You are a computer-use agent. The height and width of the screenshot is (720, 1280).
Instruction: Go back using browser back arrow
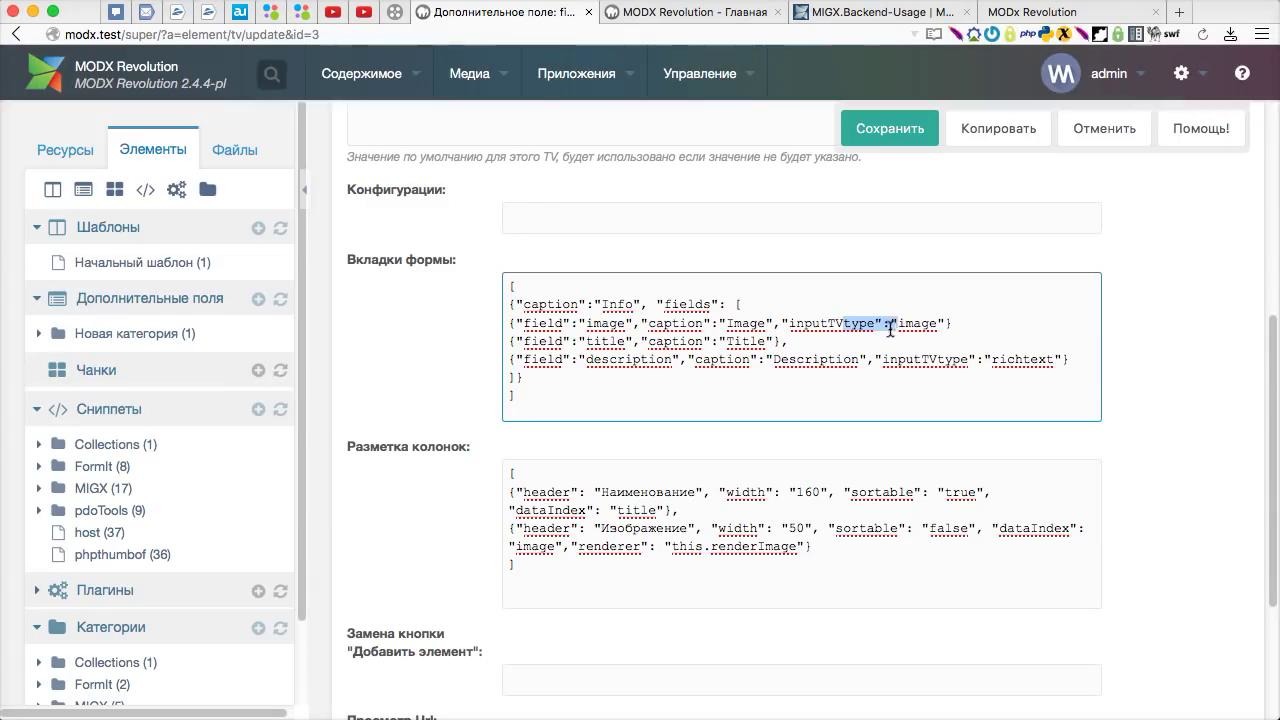(x=16, y=34)
